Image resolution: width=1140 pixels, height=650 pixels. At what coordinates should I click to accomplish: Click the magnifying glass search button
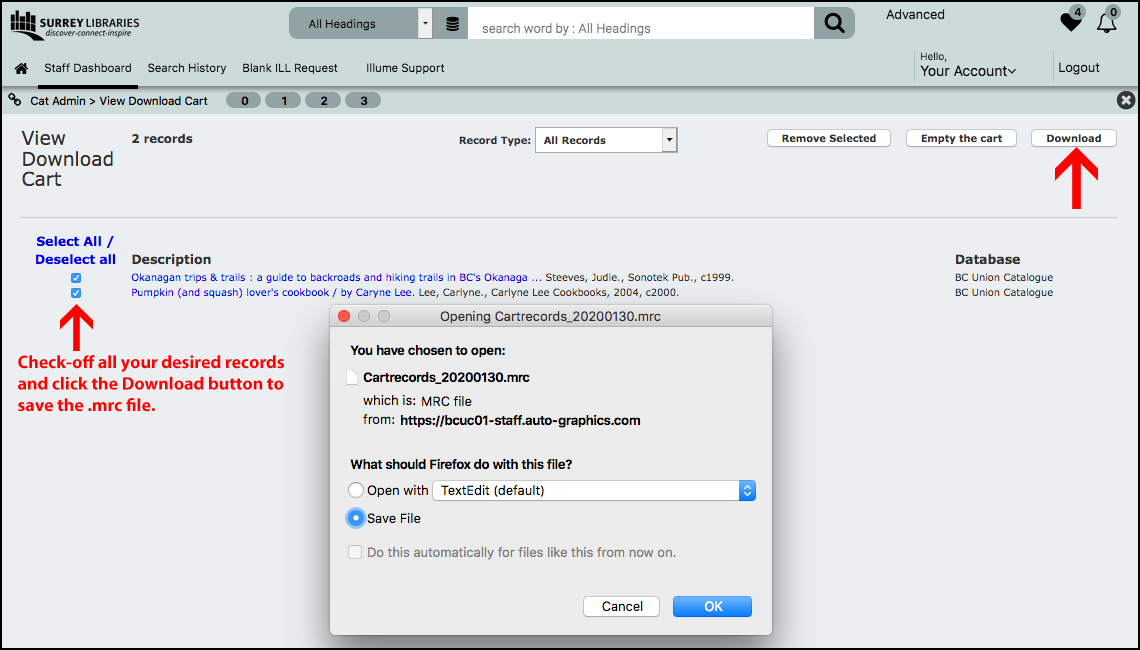[834, 24]
